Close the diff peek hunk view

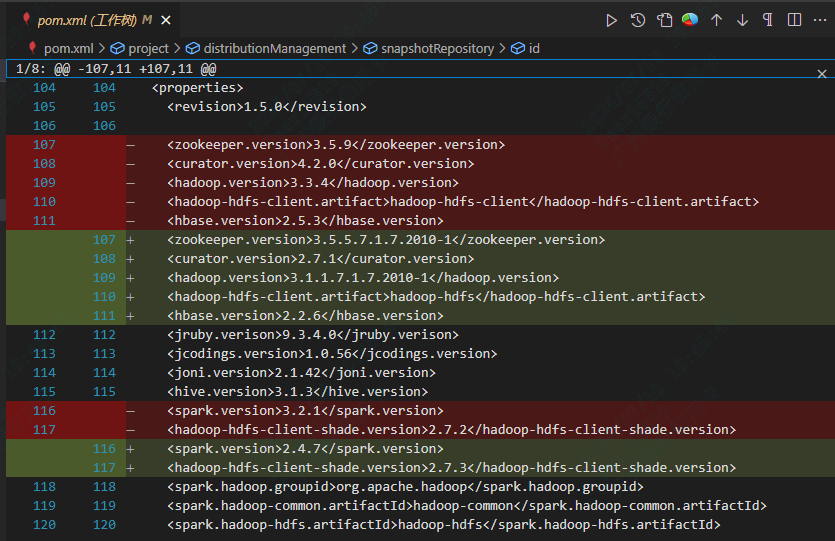822,74
